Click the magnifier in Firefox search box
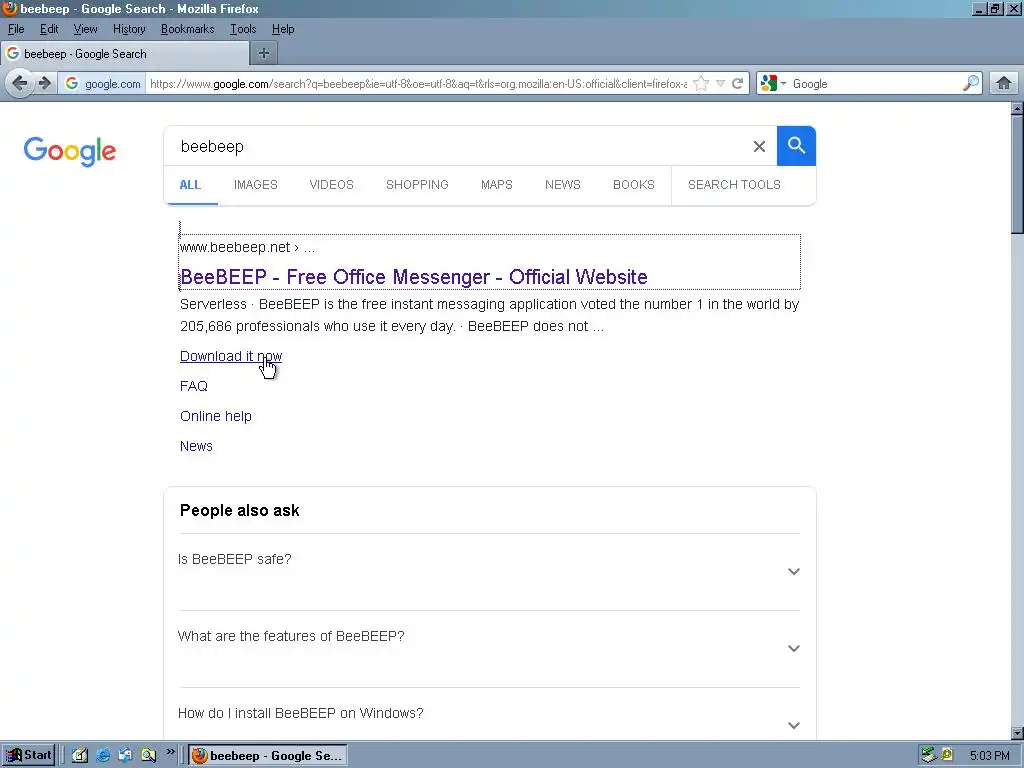Image resolution: width=1024 pixels, height=768 pixels. tap(970, 84)
